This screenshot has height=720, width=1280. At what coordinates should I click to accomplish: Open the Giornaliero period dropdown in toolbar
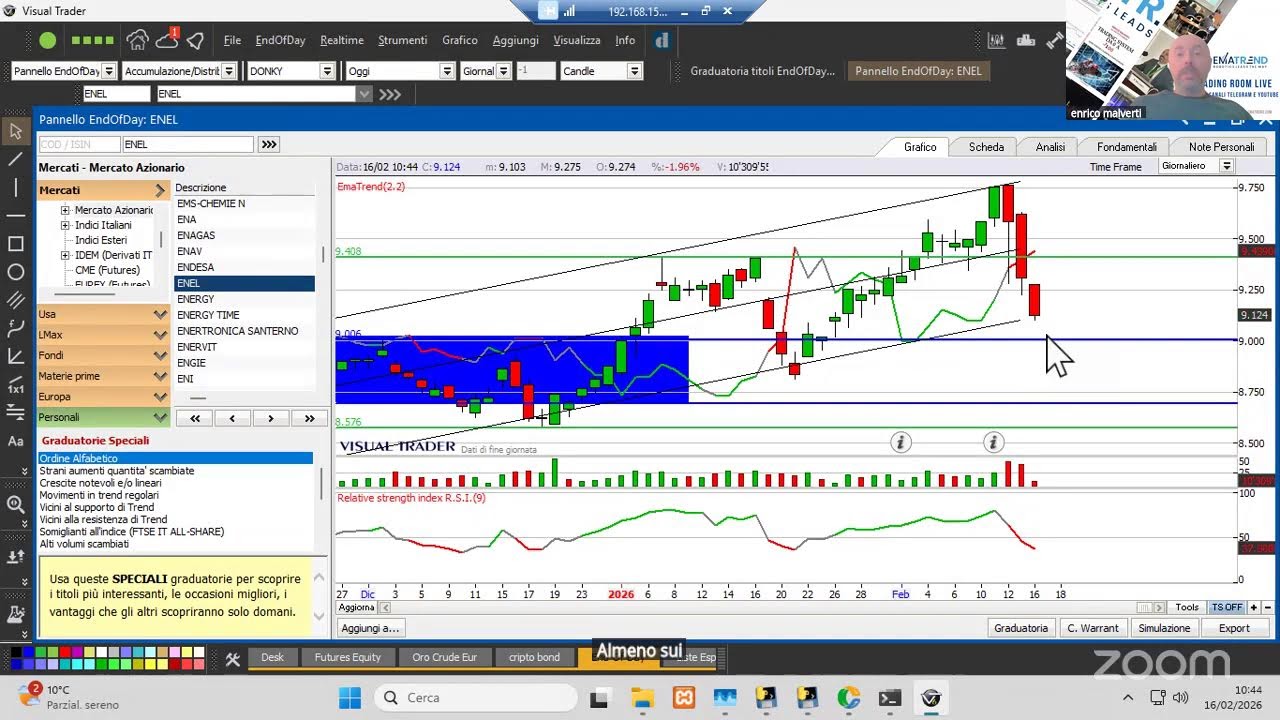click(x=503, y=71)
